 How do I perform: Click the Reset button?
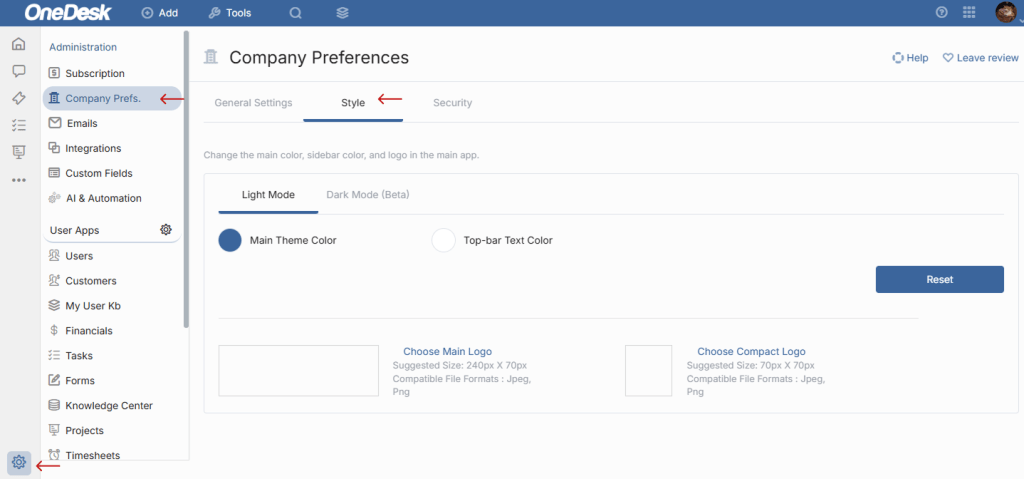point(939,279)
